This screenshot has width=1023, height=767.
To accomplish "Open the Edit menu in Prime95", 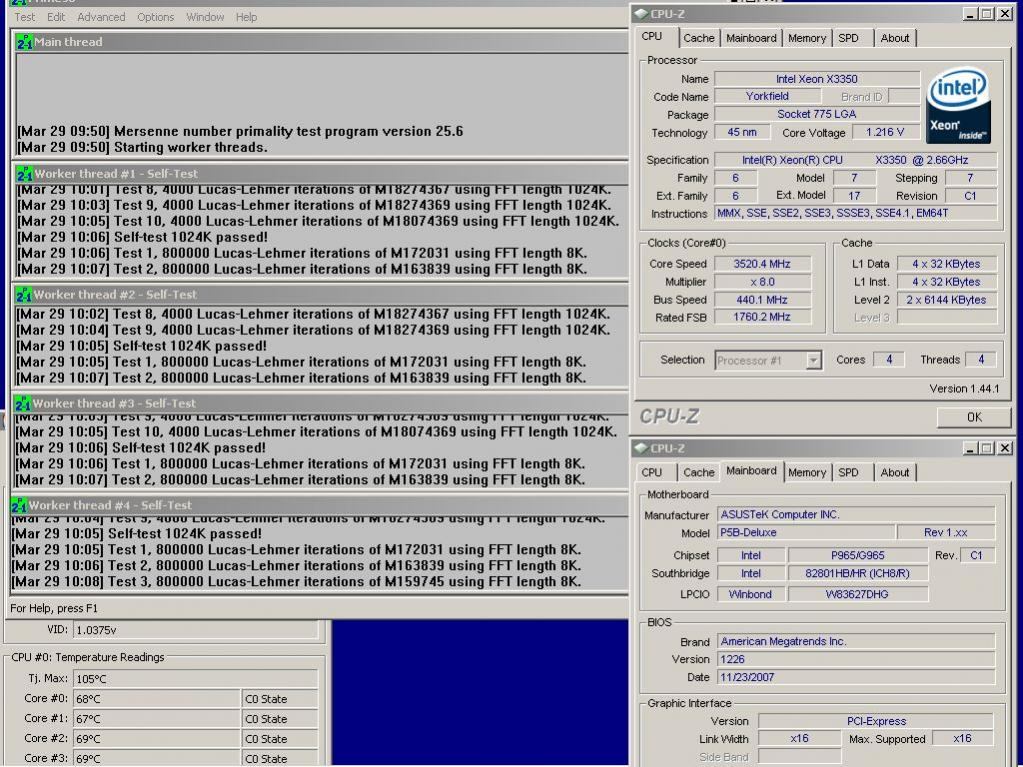I will pyautogui.click(x=56, y=17).
